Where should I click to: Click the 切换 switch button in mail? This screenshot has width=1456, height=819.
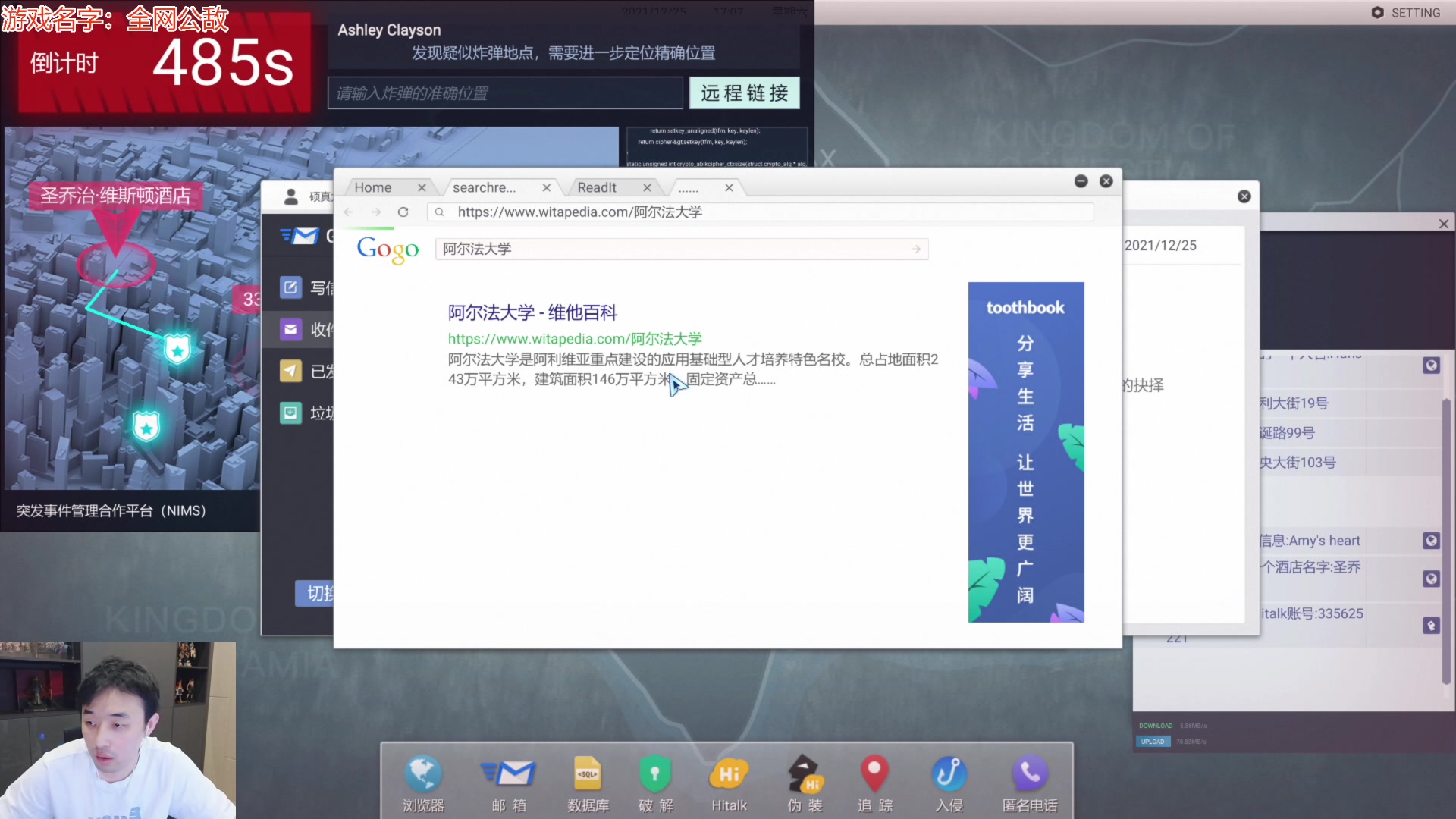(315, 593)
